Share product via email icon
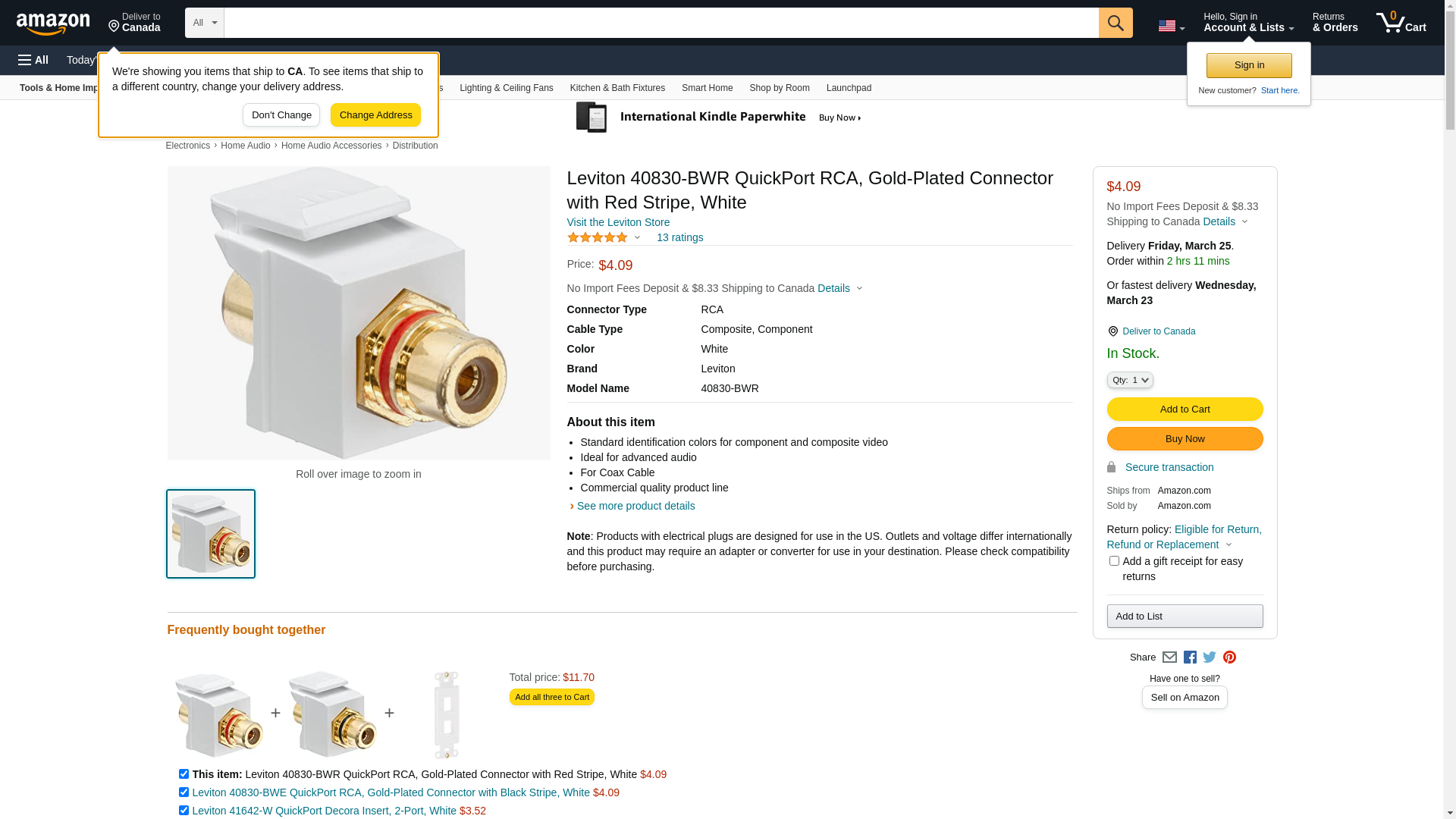 click(x=1169, y=657)
